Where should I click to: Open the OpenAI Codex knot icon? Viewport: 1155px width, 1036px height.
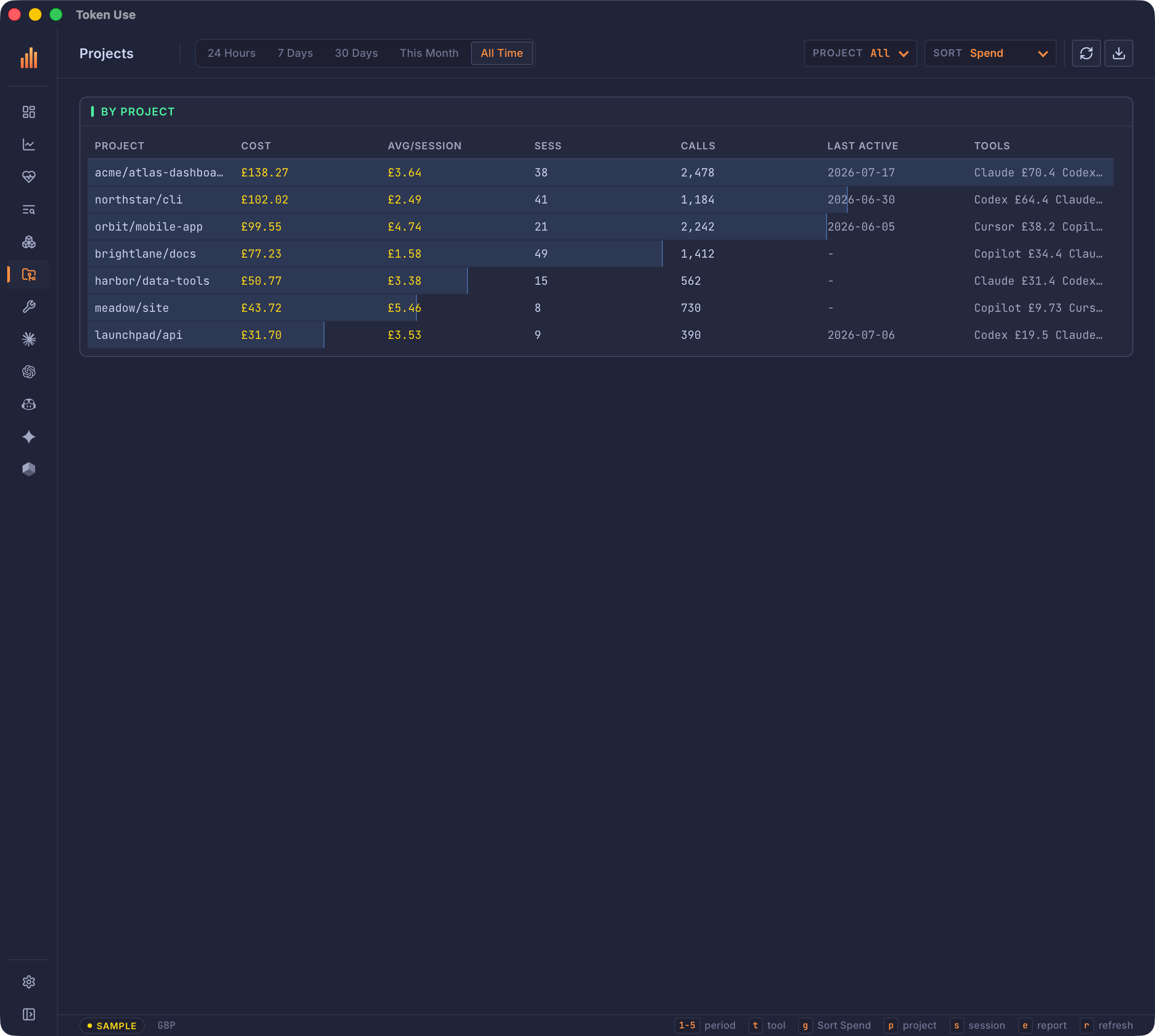[28, 372]
